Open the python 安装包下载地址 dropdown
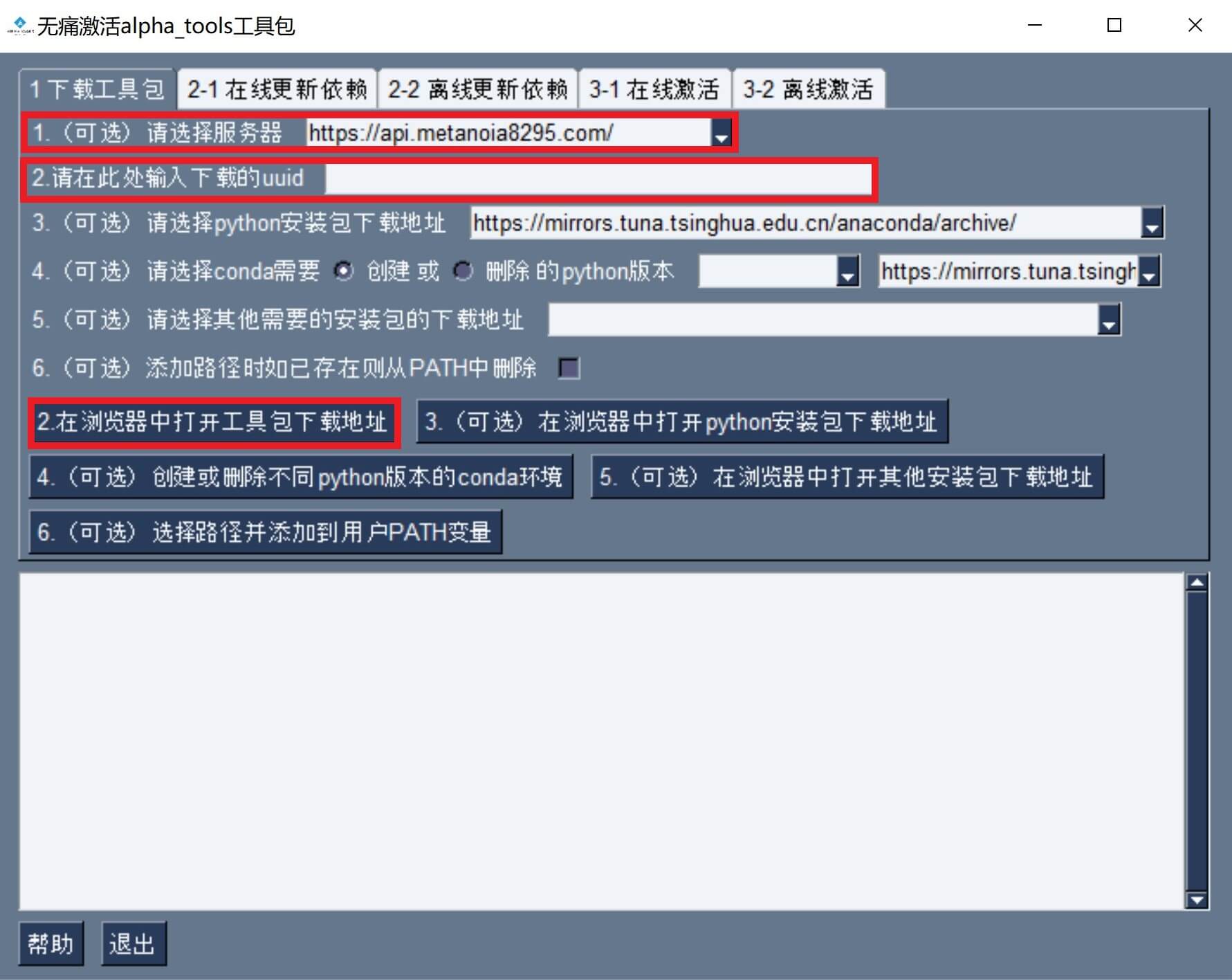Image resolution: width=1232 pixels, height=980 pixels. coord(1150,223)
